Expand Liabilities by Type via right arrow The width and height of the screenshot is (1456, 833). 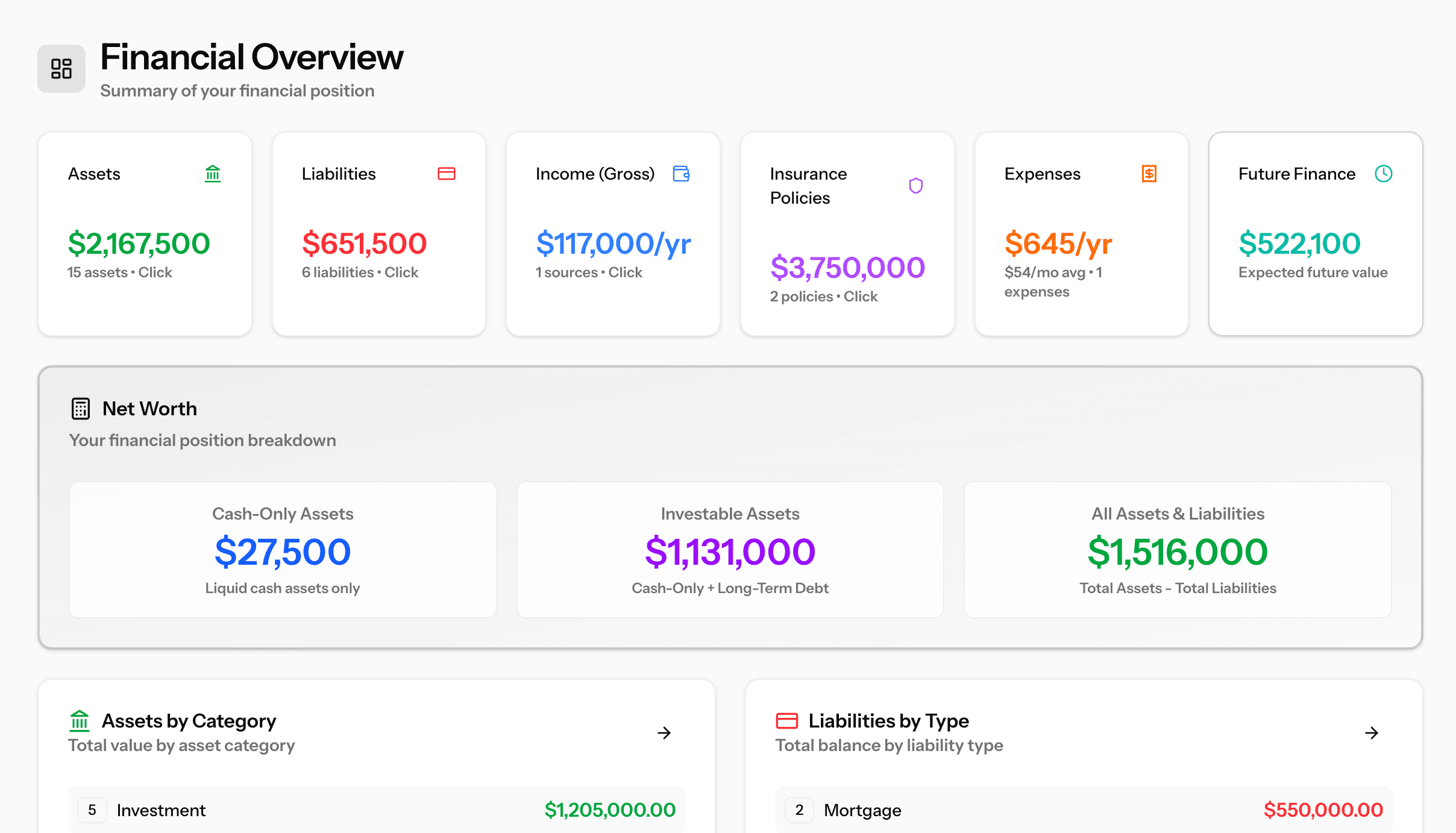click(x=1371, y=733)
